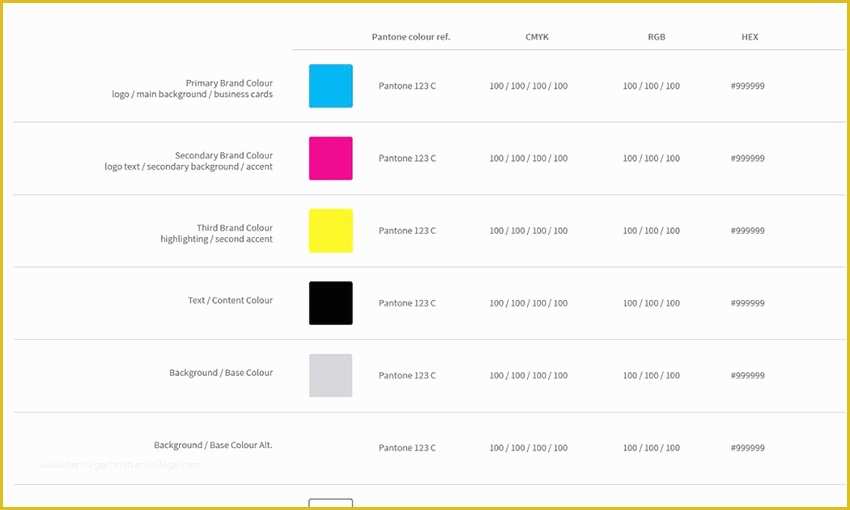Click '#999999' in Secondary Brand Colour row

click(x=748, y=158)
